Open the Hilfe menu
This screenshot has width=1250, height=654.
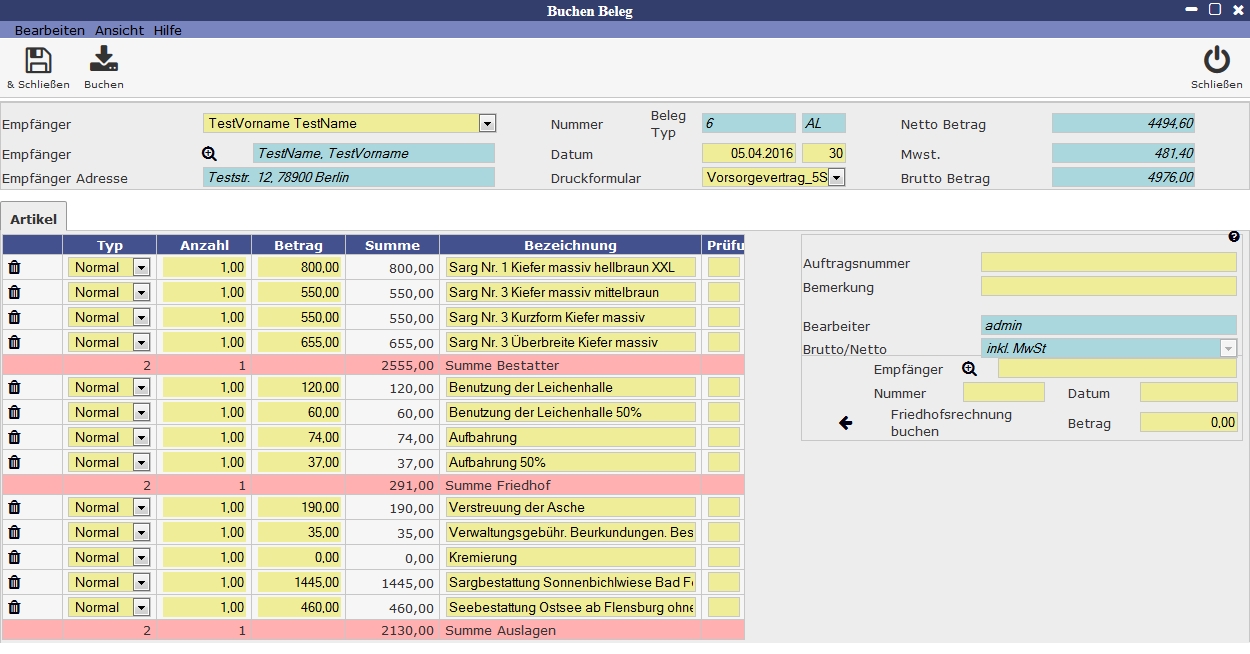(167, 31)
